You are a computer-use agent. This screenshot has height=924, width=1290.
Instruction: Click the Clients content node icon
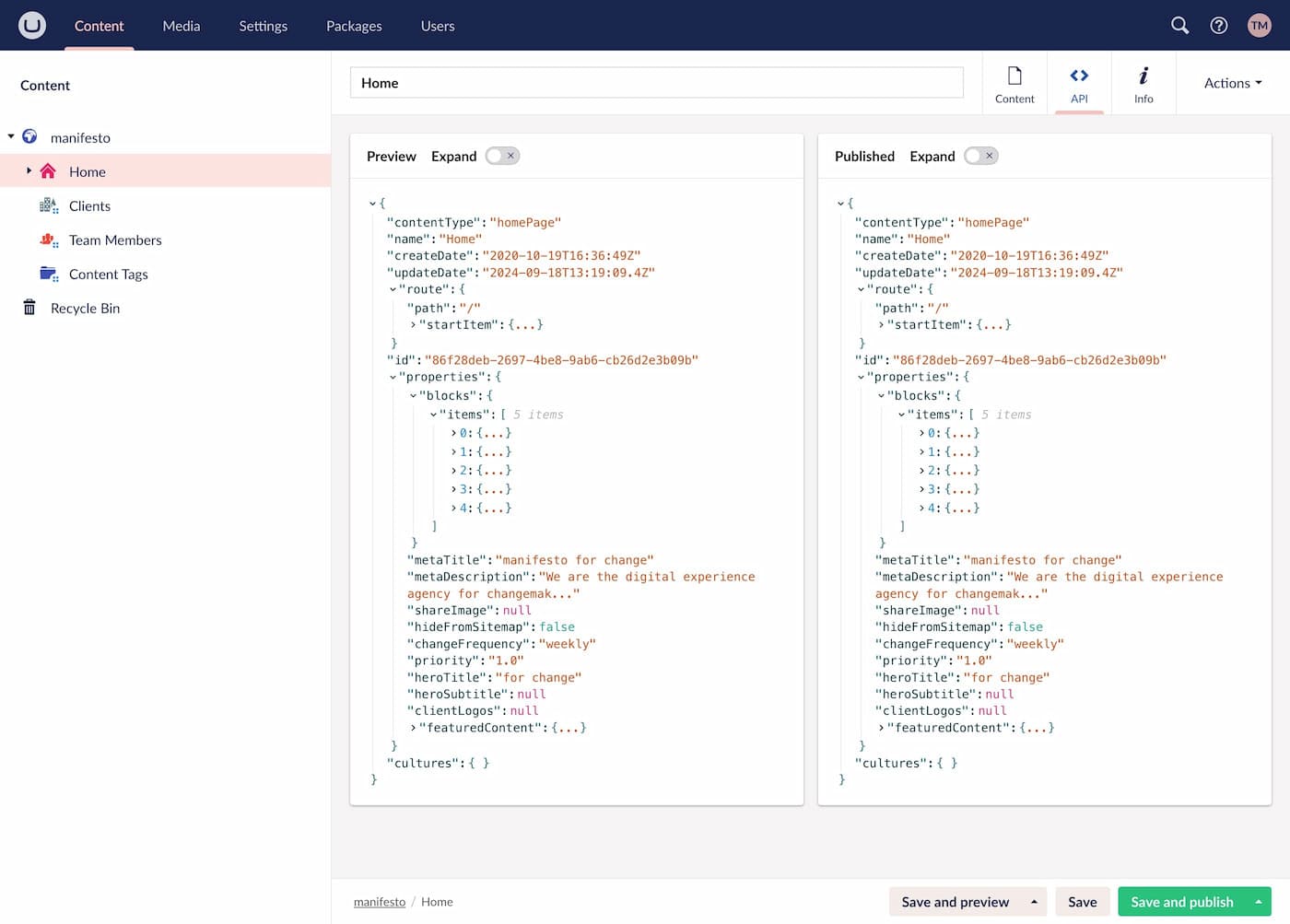49,205
